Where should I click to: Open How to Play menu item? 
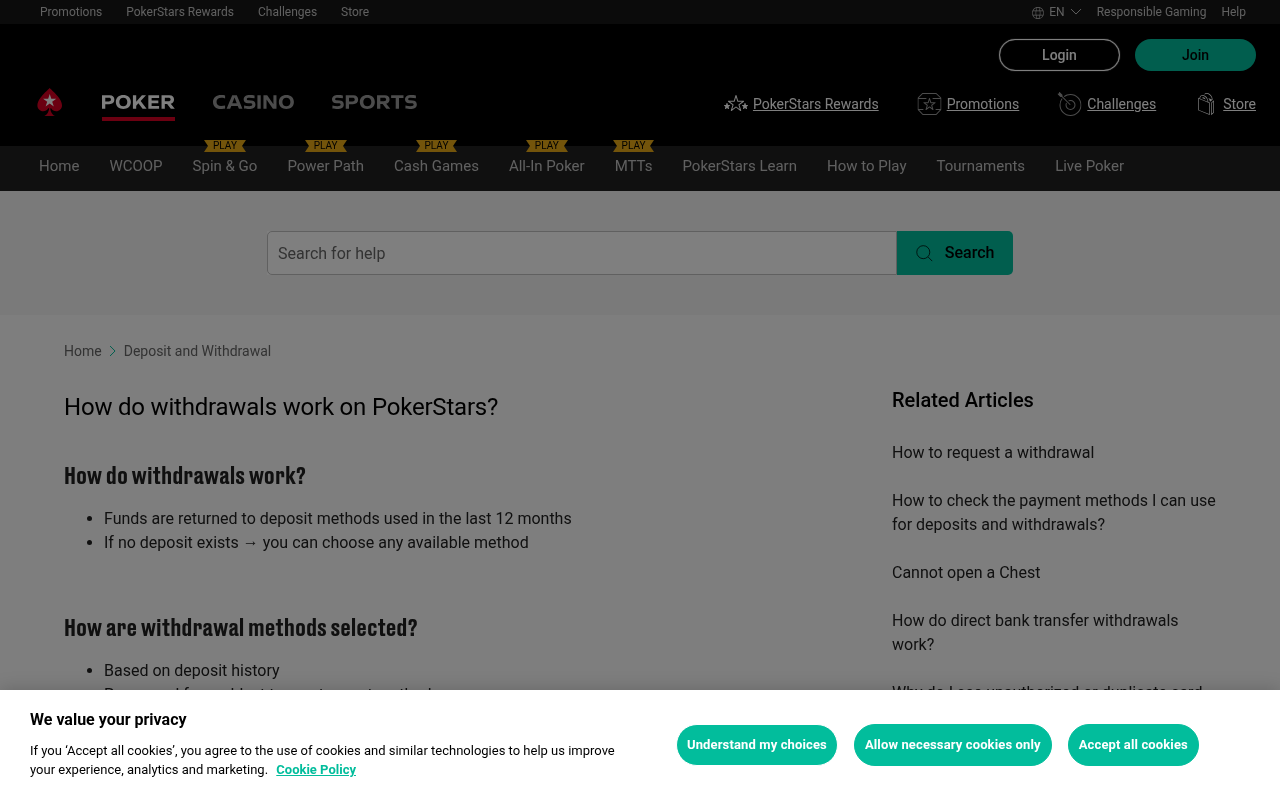click(867, 166)
